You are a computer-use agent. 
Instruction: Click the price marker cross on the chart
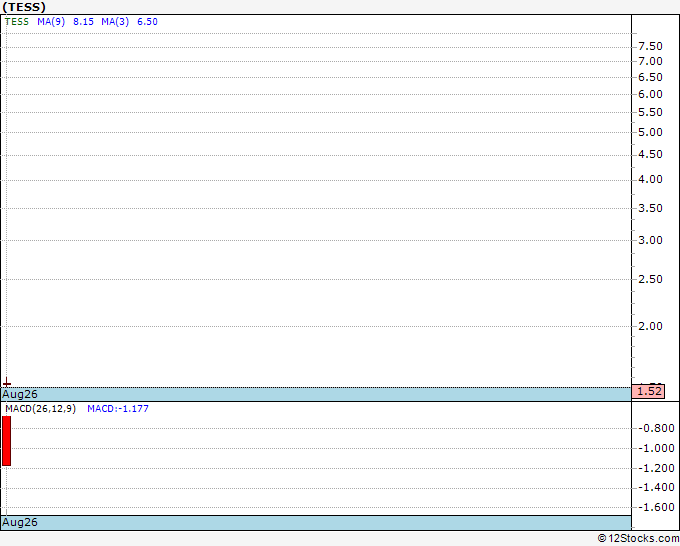tap(7, 383)
